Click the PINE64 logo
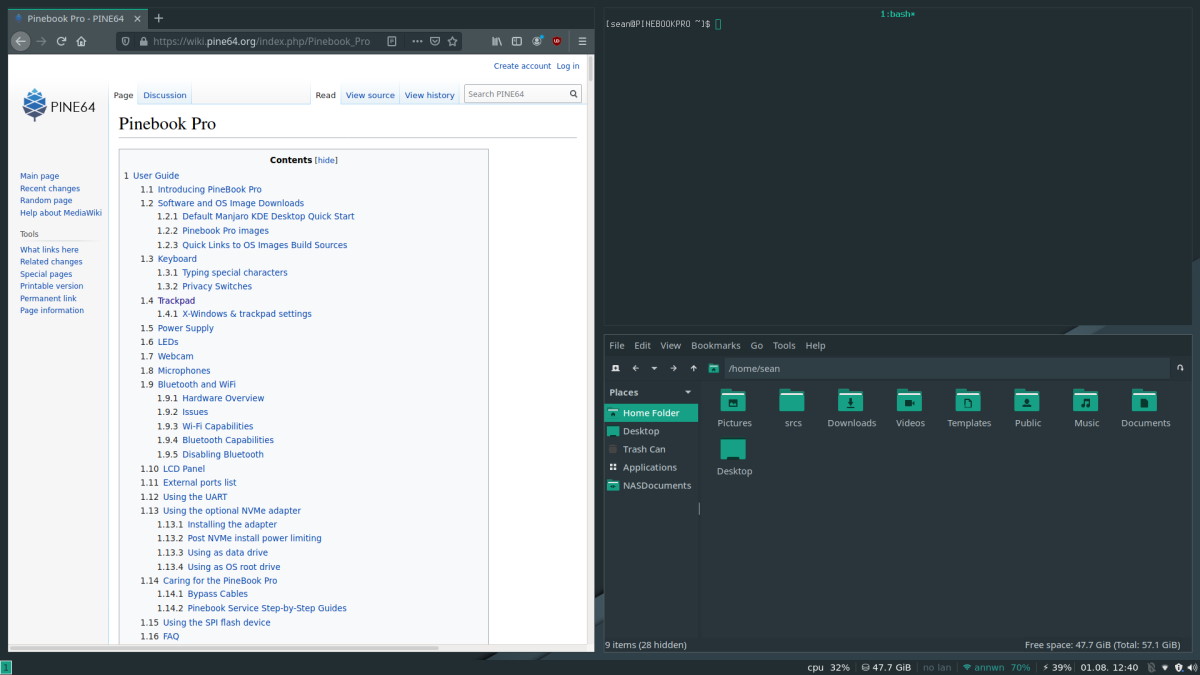Screen dimensions: 1200x675 coord(59,105)
